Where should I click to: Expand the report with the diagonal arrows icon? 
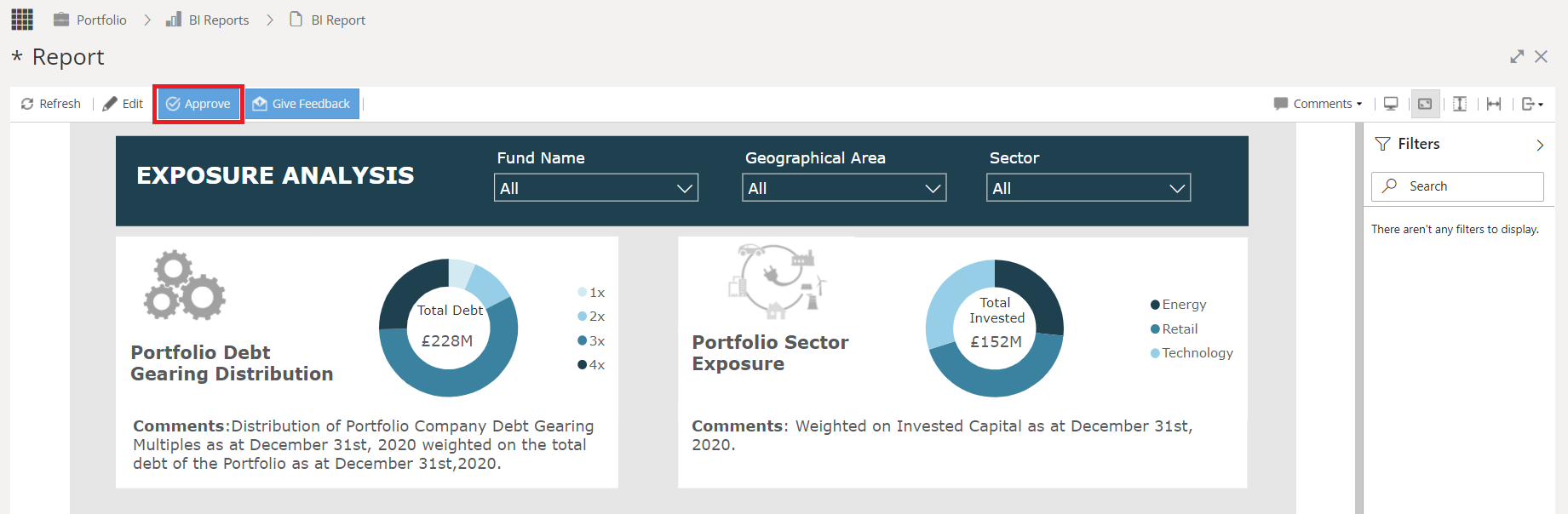[1517, 56]
